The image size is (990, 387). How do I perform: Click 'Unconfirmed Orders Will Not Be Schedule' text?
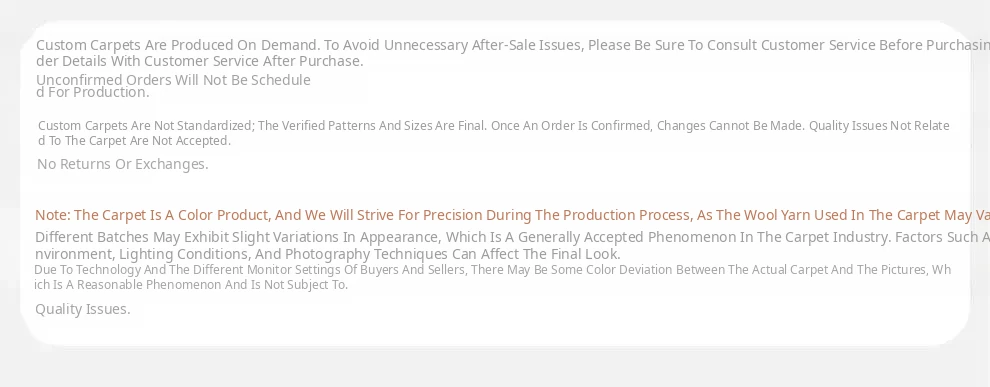[x=173, y=80]
